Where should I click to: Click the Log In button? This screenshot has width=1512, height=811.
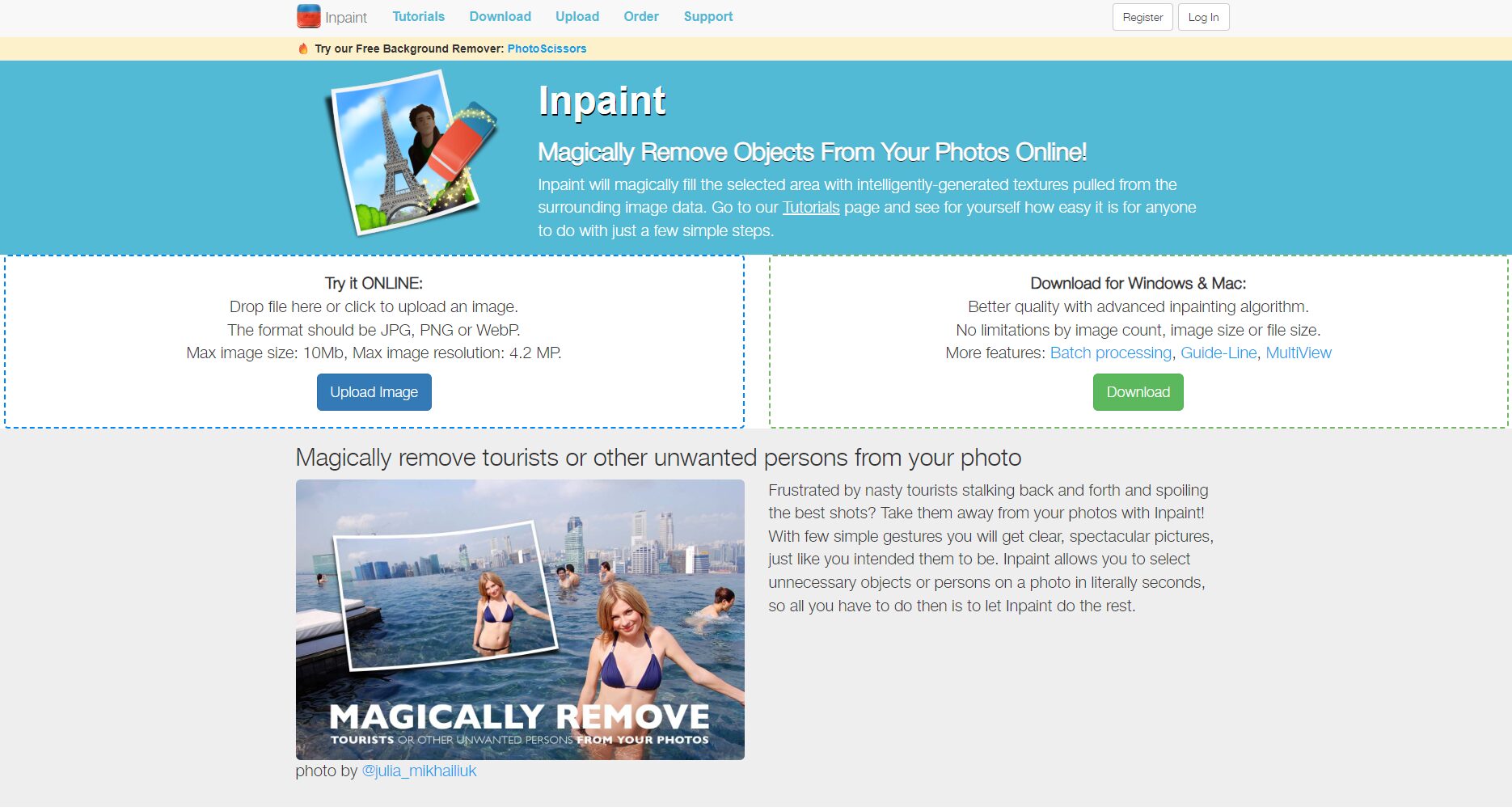tap(1203, 17)
